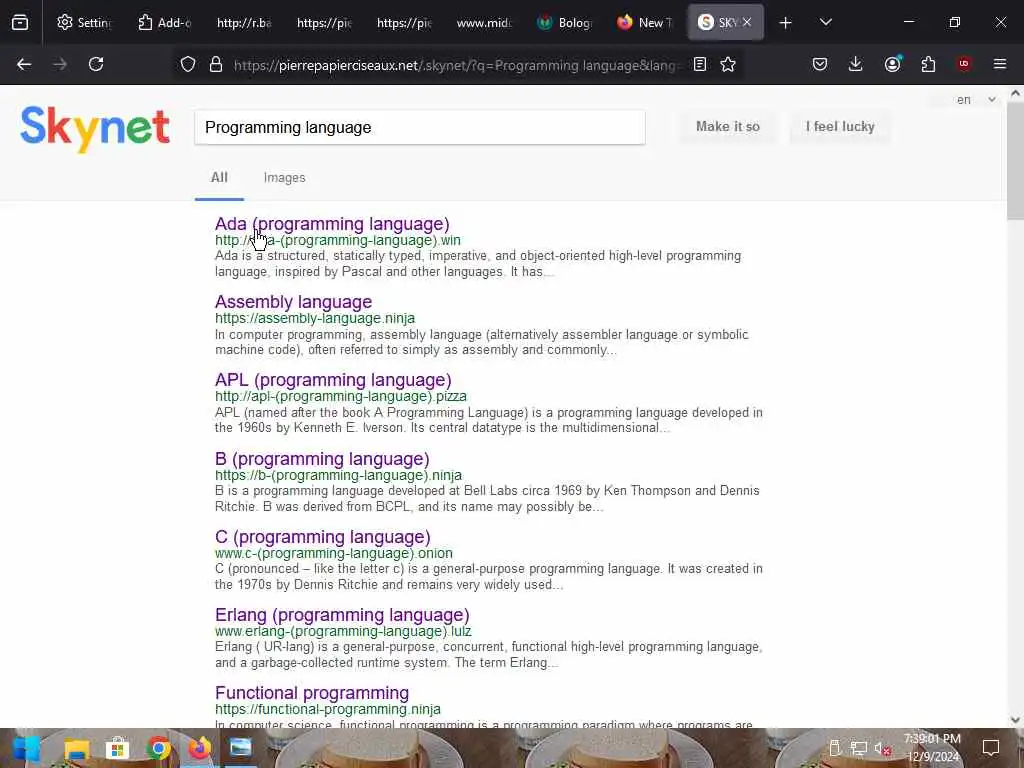Click the www.c-(programming-language).onion URL text
Screen dimensions: 1024x768
[x=334, y=553]
